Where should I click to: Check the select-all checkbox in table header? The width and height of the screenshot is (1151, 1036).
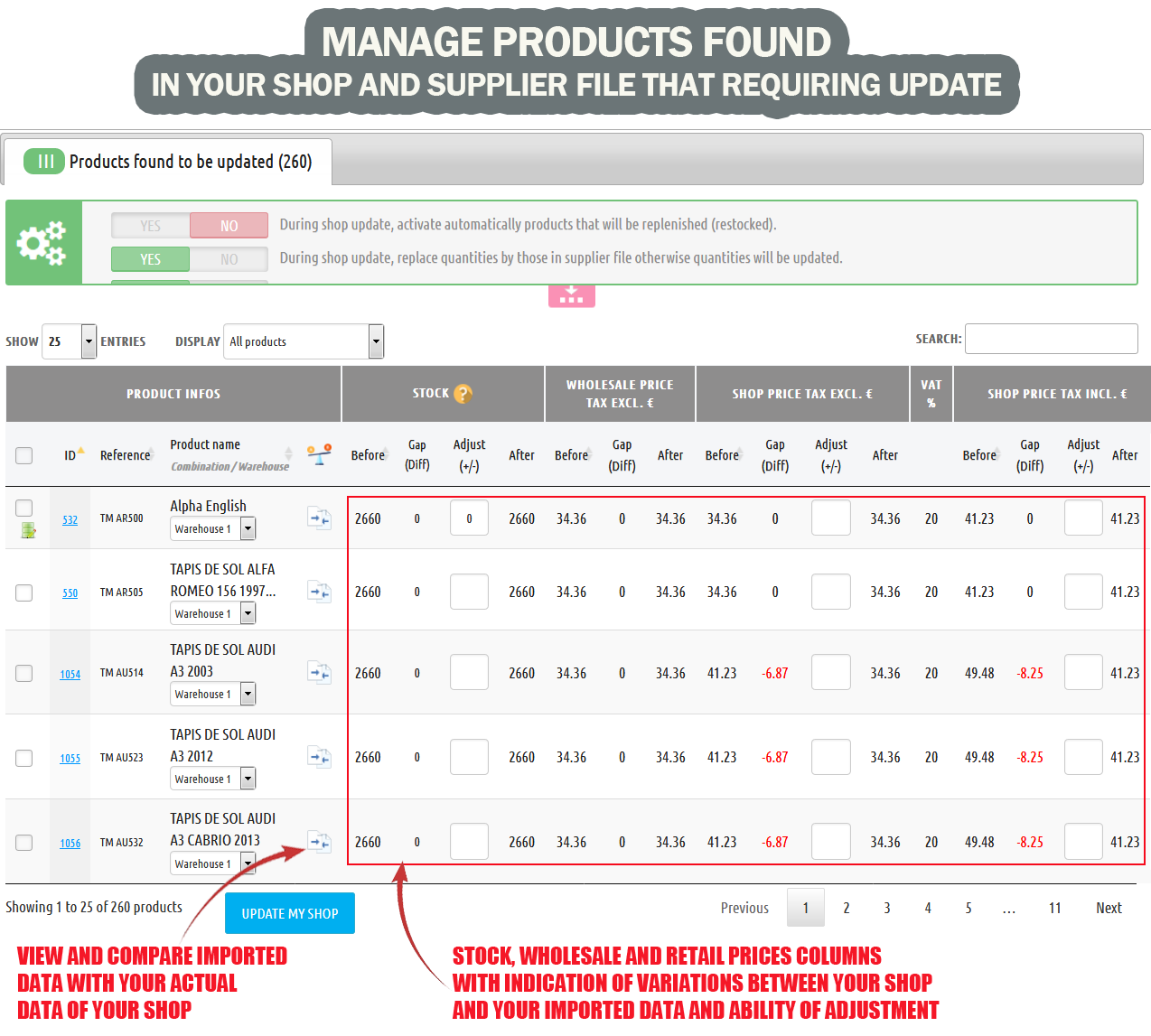(x=24, y=455)
